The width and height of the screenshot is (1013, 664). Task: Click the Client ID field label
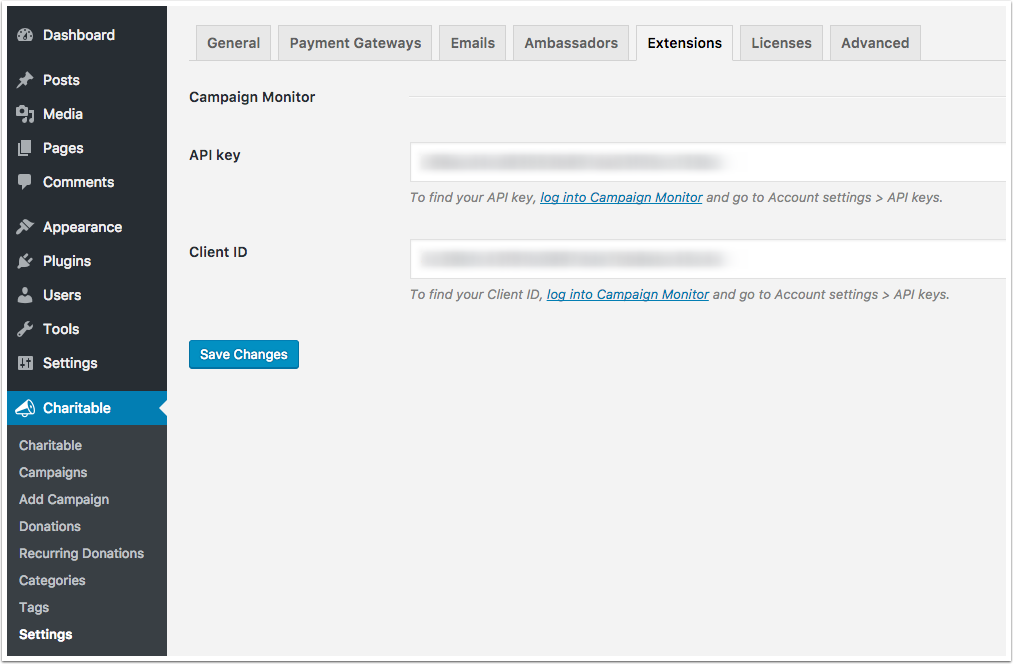(x=218, y=253)
